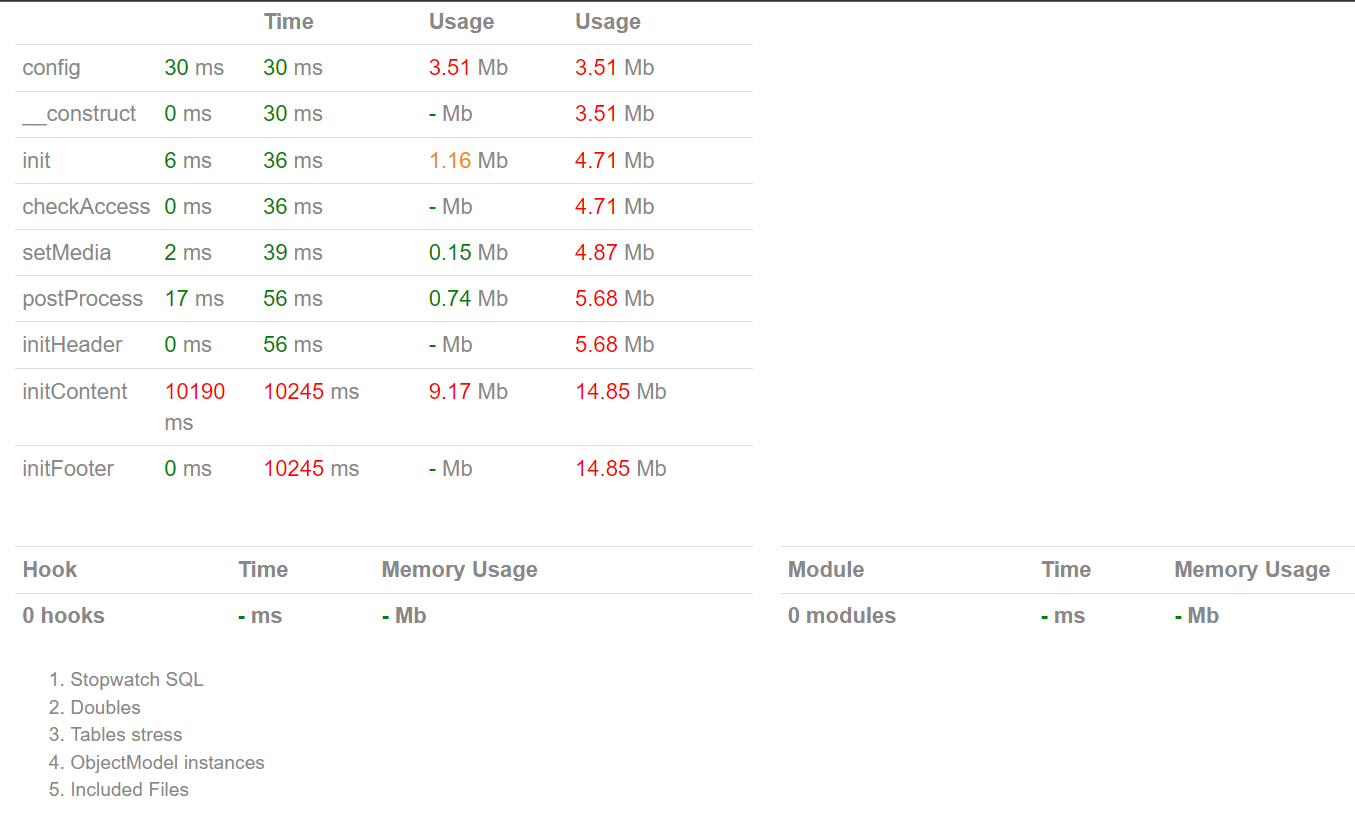Screen dimensions: 1355x832
Task: Click the Hook column header
Action: click(50, 569)
